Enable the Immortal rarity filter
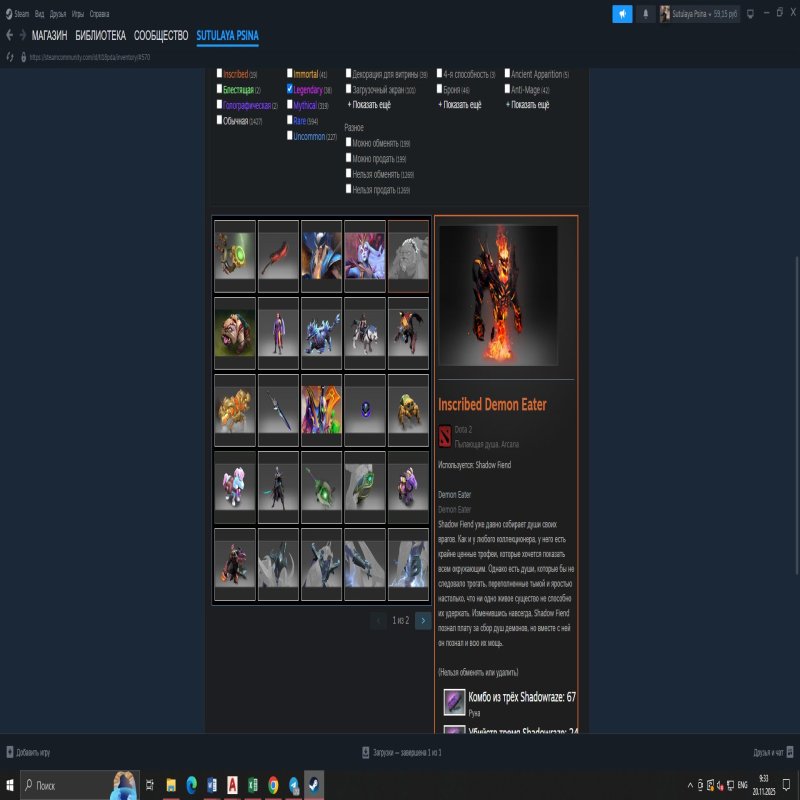 (x=289, y=72)
